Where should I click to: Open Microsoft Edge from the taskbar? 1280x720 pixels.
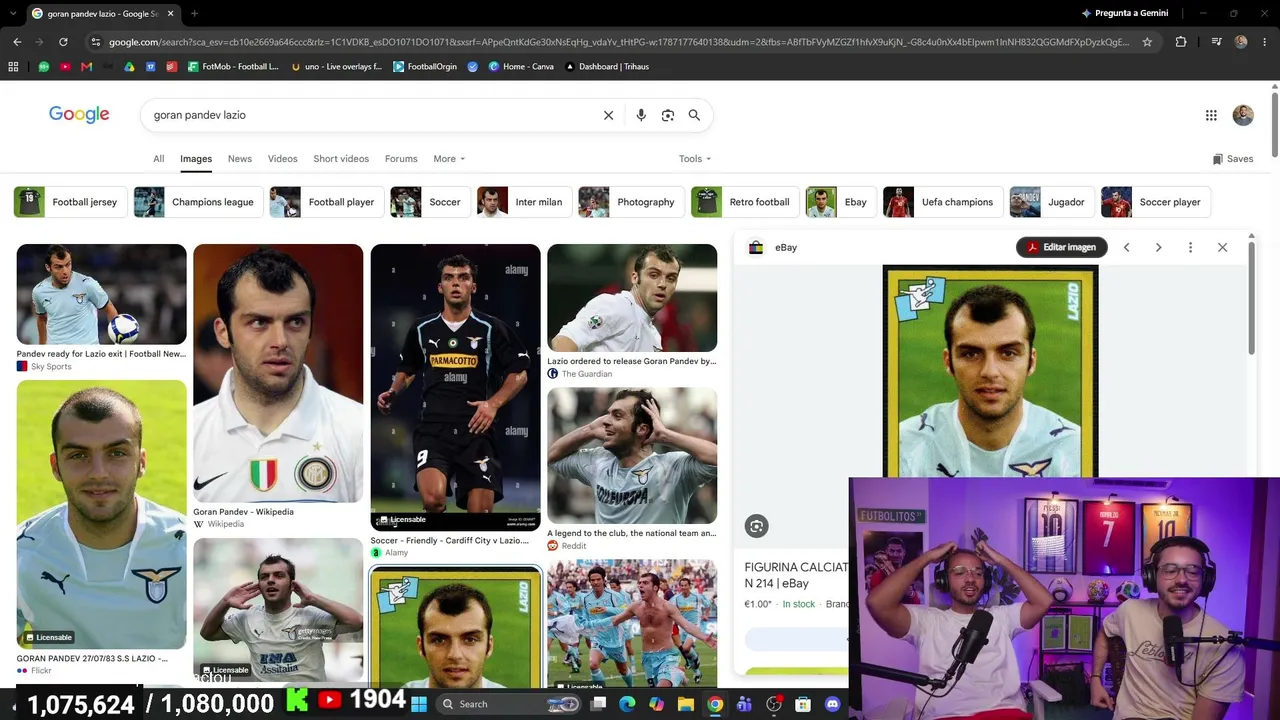627,704
